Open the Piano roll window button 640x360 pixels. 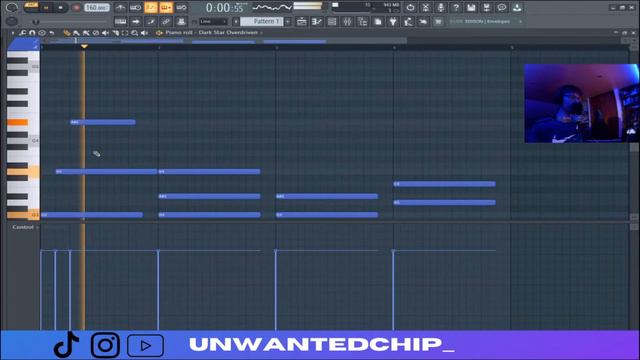pos(317,22)
